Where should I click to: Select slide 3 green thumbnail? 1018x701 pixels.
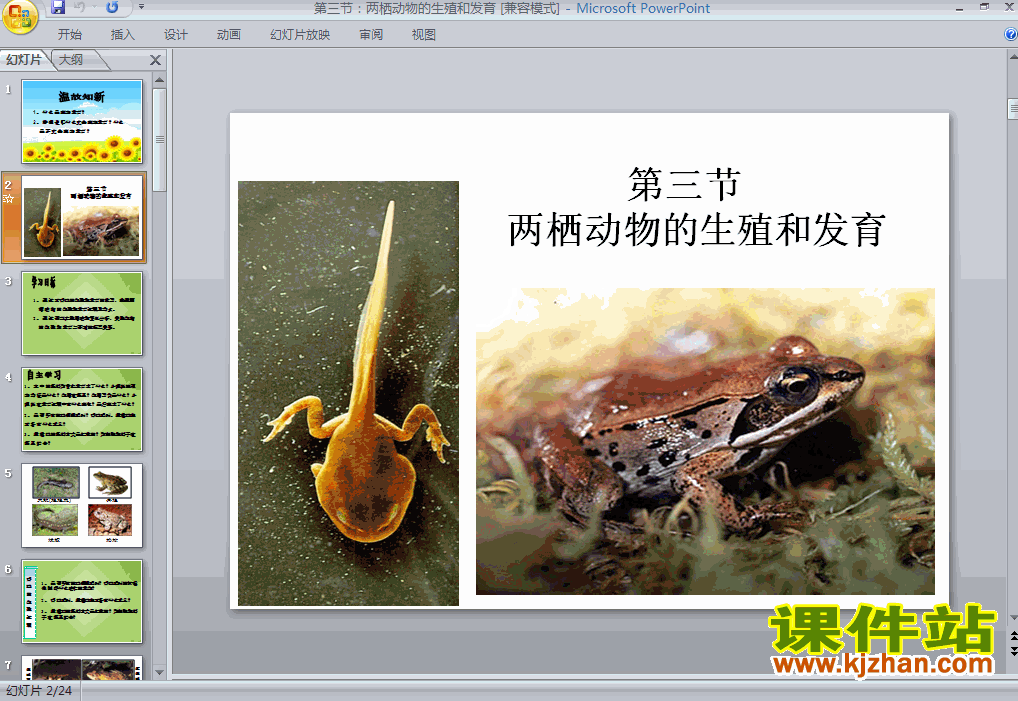(x=82, y=313)
